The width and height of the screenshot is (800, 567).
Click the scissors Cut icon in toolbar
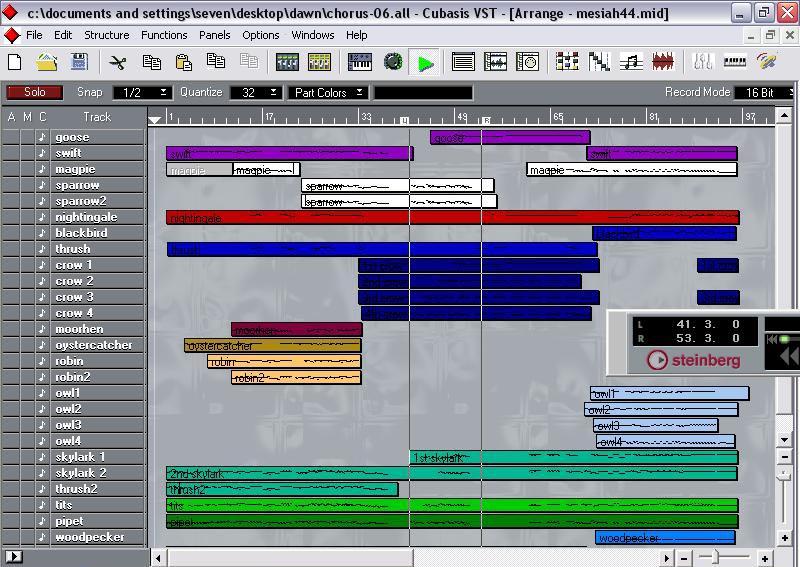tap(118, 62)
